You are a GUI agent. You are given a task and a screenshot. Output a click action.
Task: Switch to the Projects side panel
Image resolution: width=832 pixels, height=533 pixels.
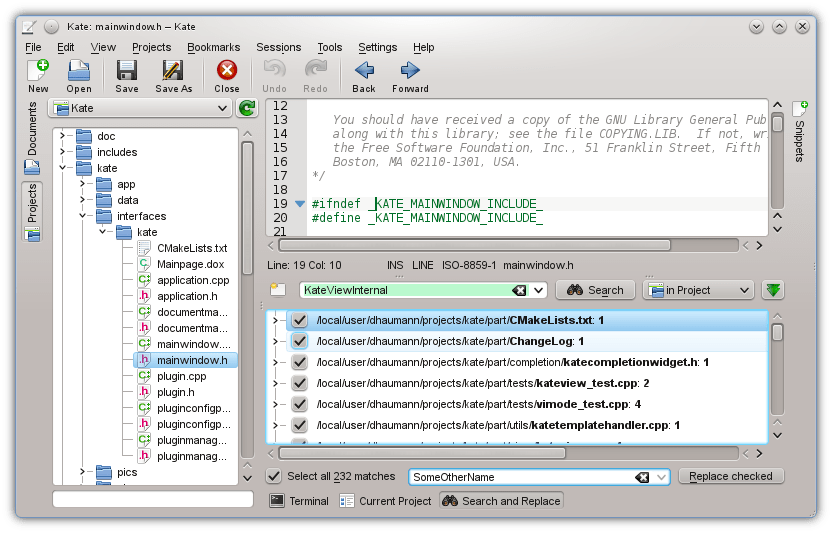(x=32, y=212)
